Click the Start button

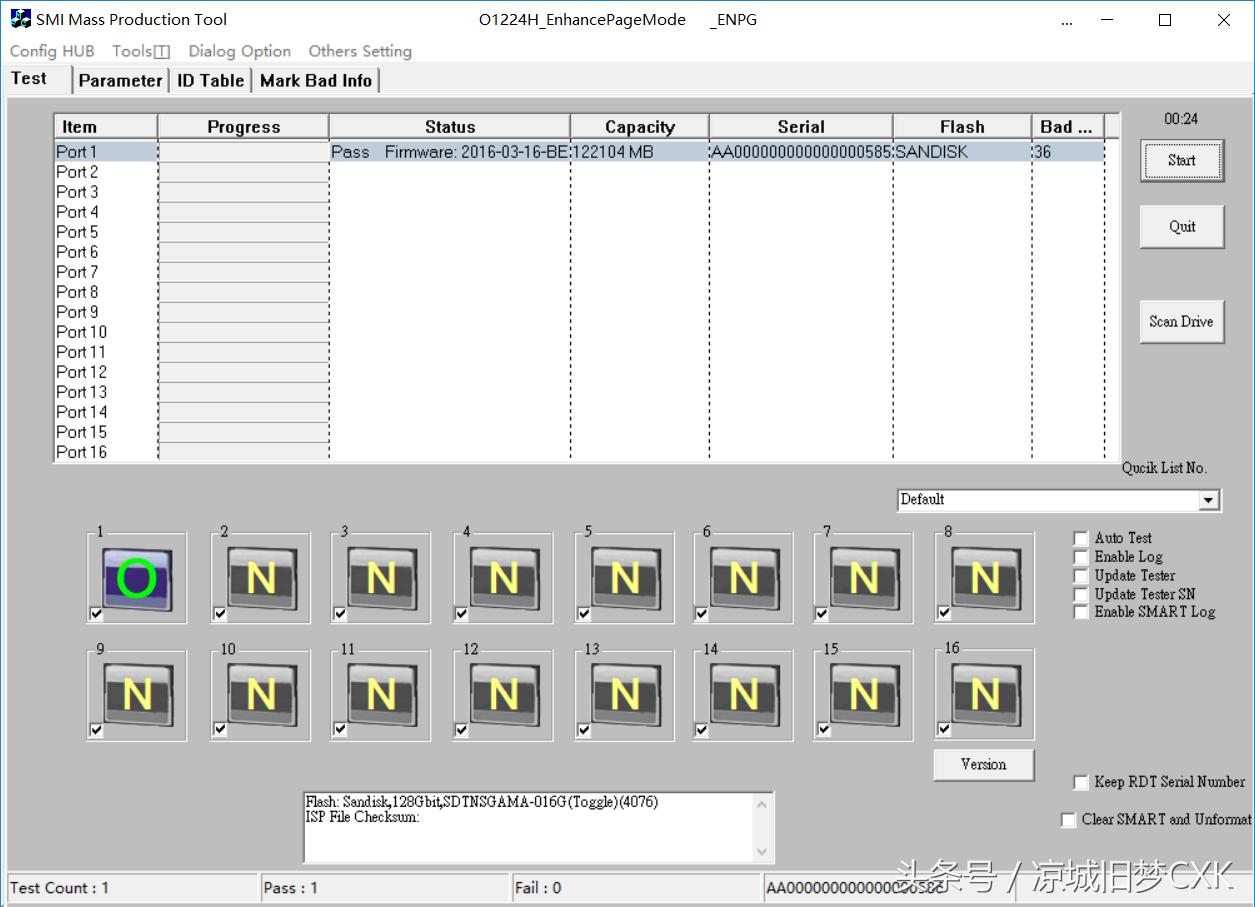point(1182,160)
